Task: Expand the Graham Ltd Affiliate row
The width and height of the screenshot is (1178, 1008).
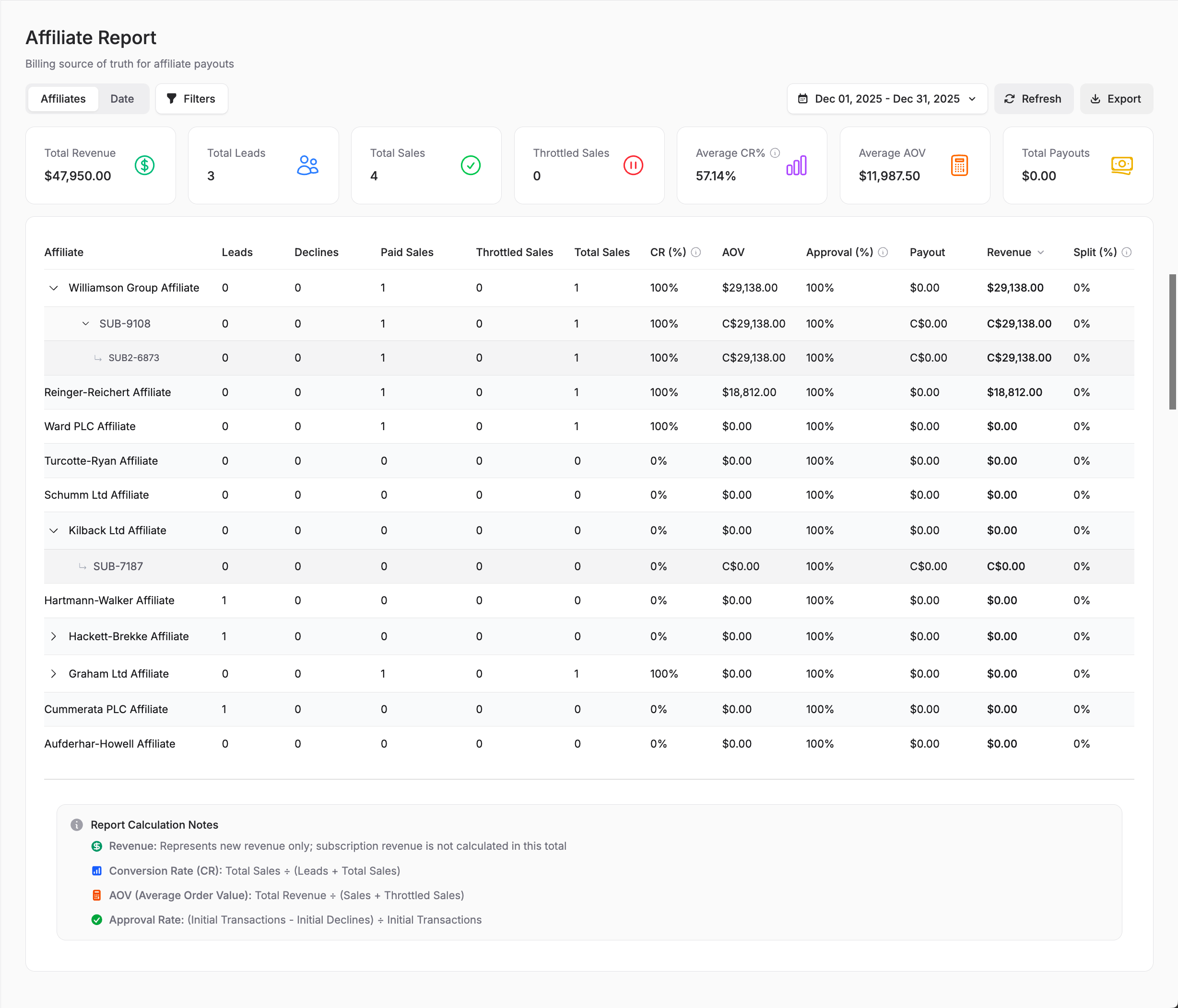Action: [x=53, y=674]
